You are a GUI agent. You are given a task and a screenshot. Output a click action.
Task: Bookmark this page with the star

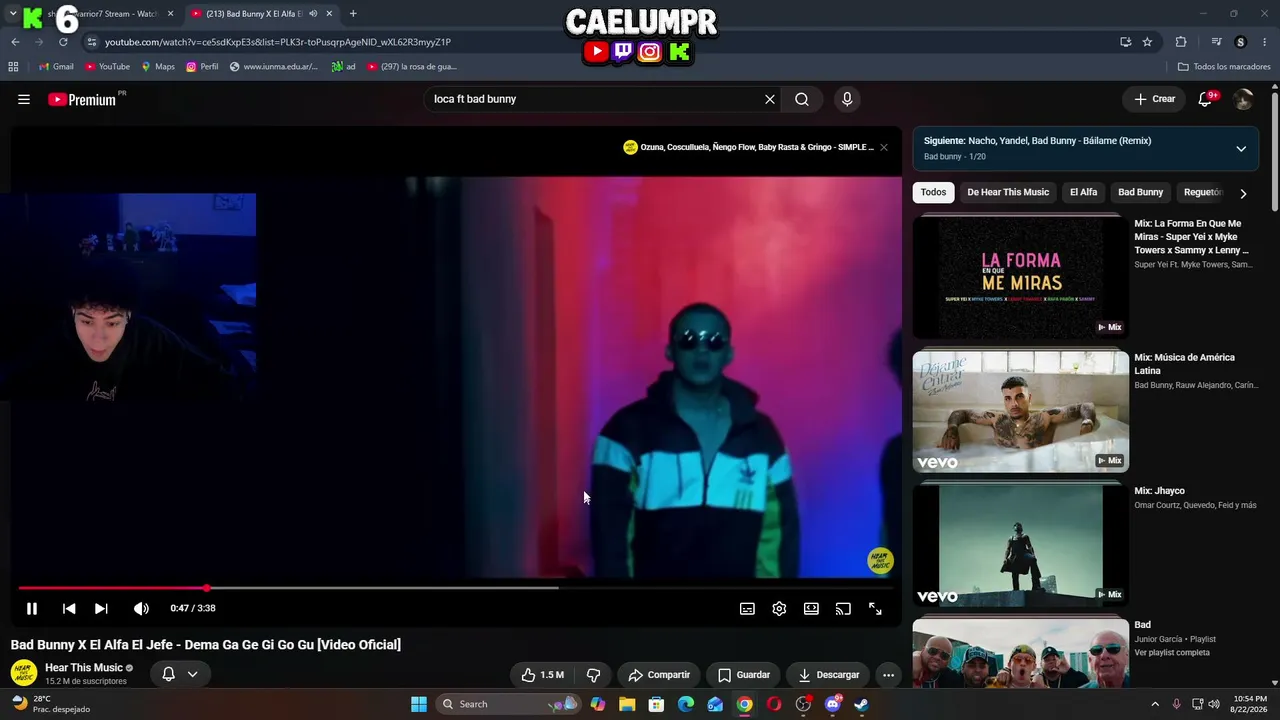[1147, 42]
